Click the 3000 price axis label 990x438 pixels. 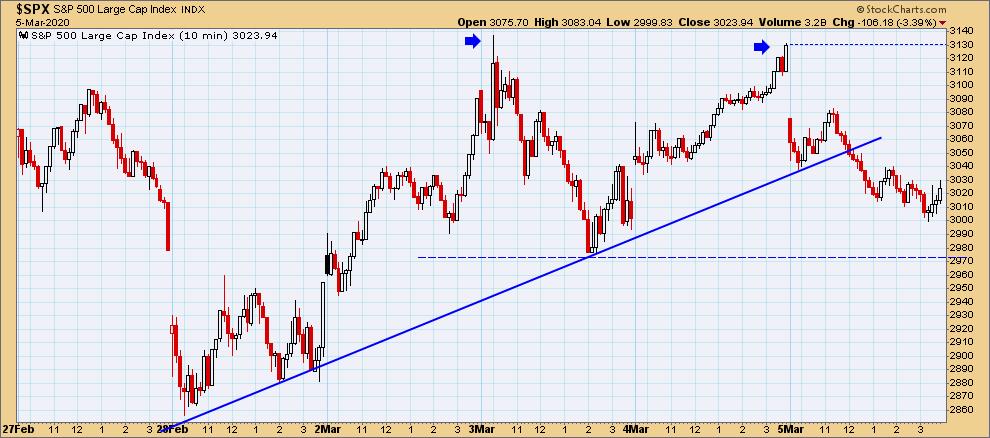coord(960,220)
